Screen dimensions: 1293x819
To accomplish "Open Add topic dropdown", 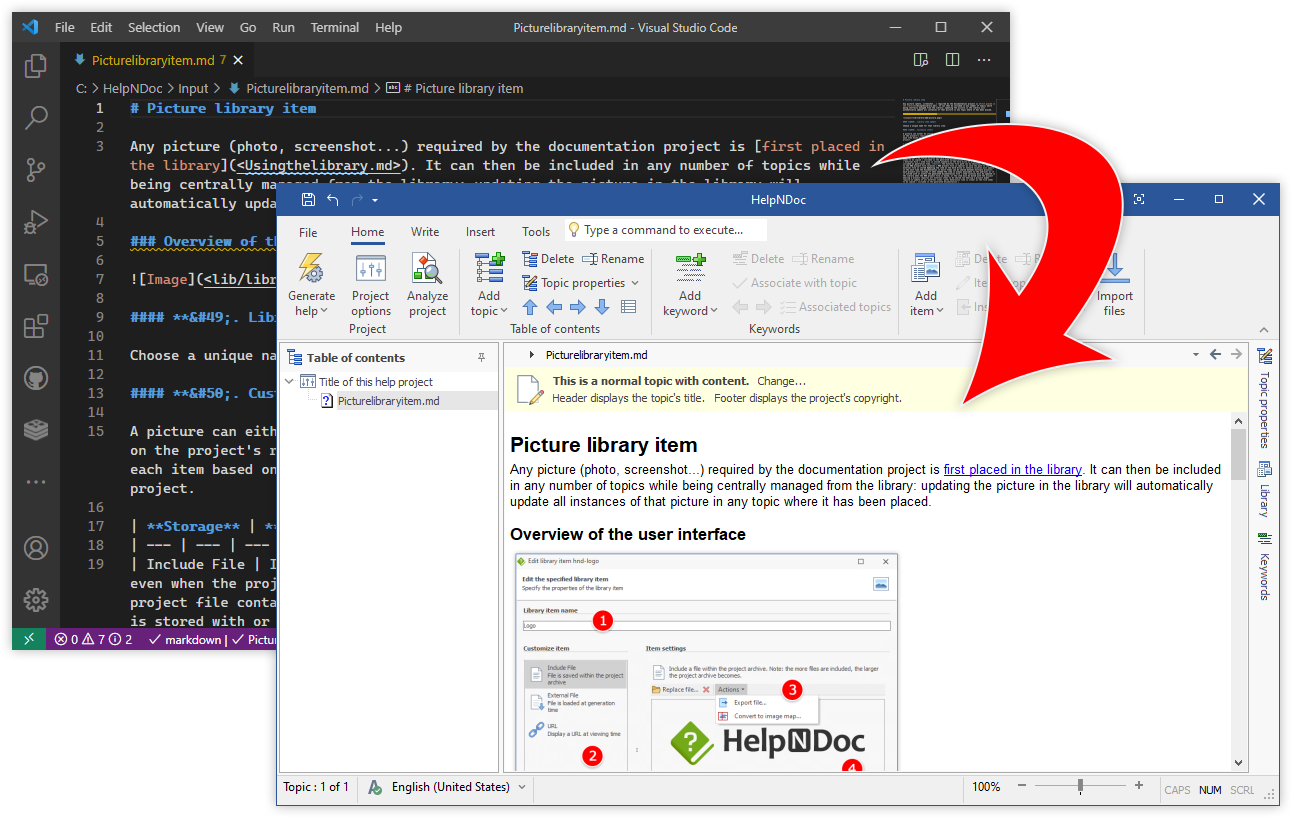I will click(x=489, y=304).
